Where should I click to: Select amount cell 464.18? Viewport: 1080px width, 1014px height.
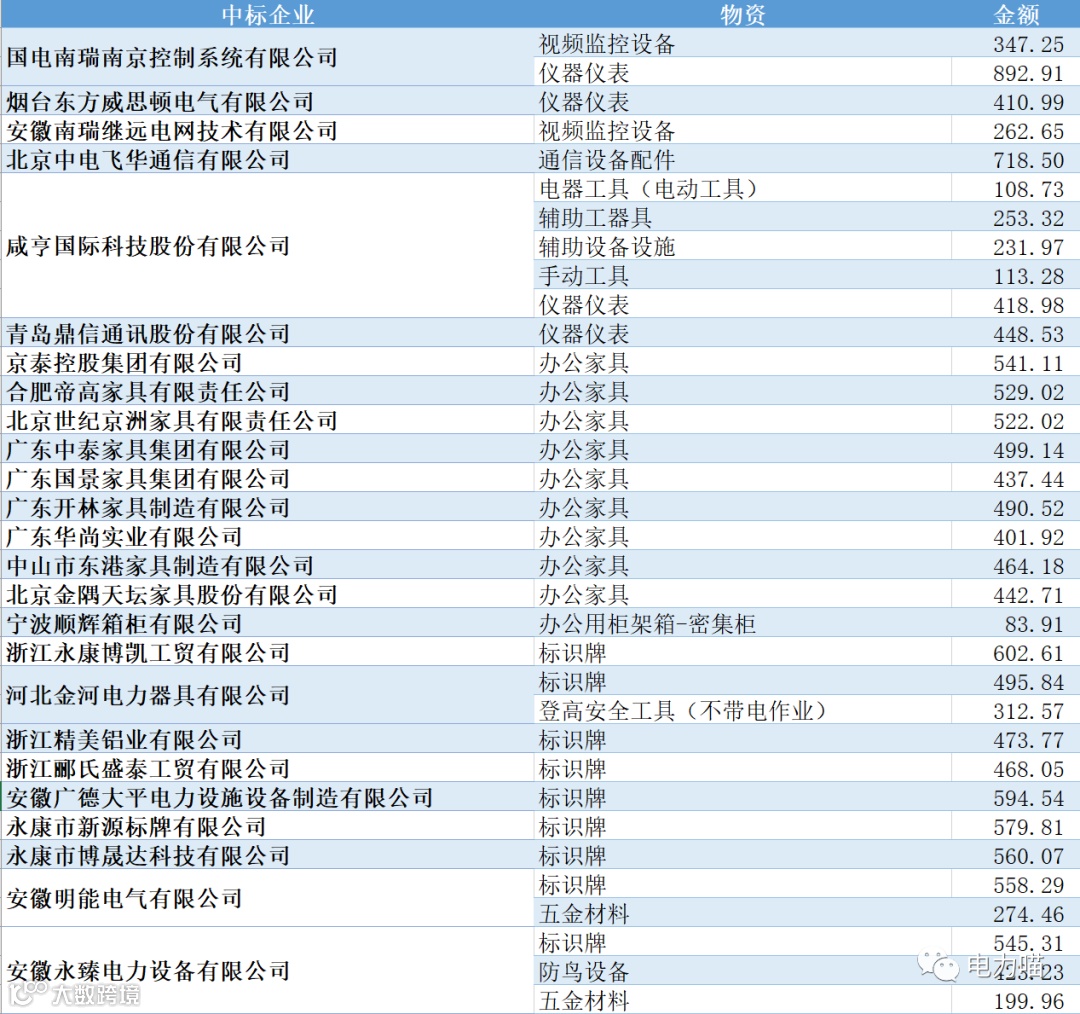pos(1015,564)
